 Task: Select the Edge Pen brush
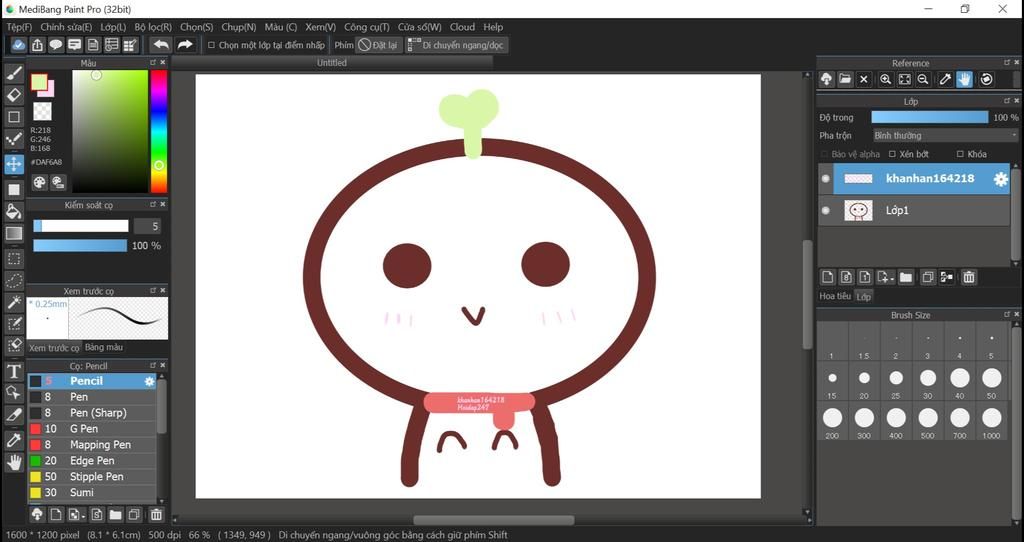point(92,461)
